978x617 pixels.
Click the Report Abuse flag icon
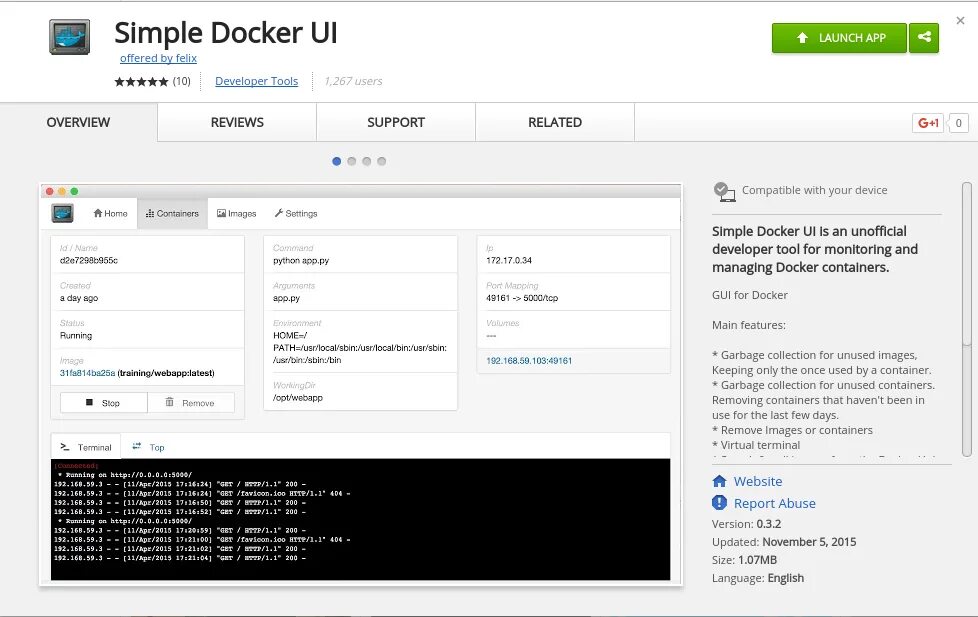click(x=719, y=503)
